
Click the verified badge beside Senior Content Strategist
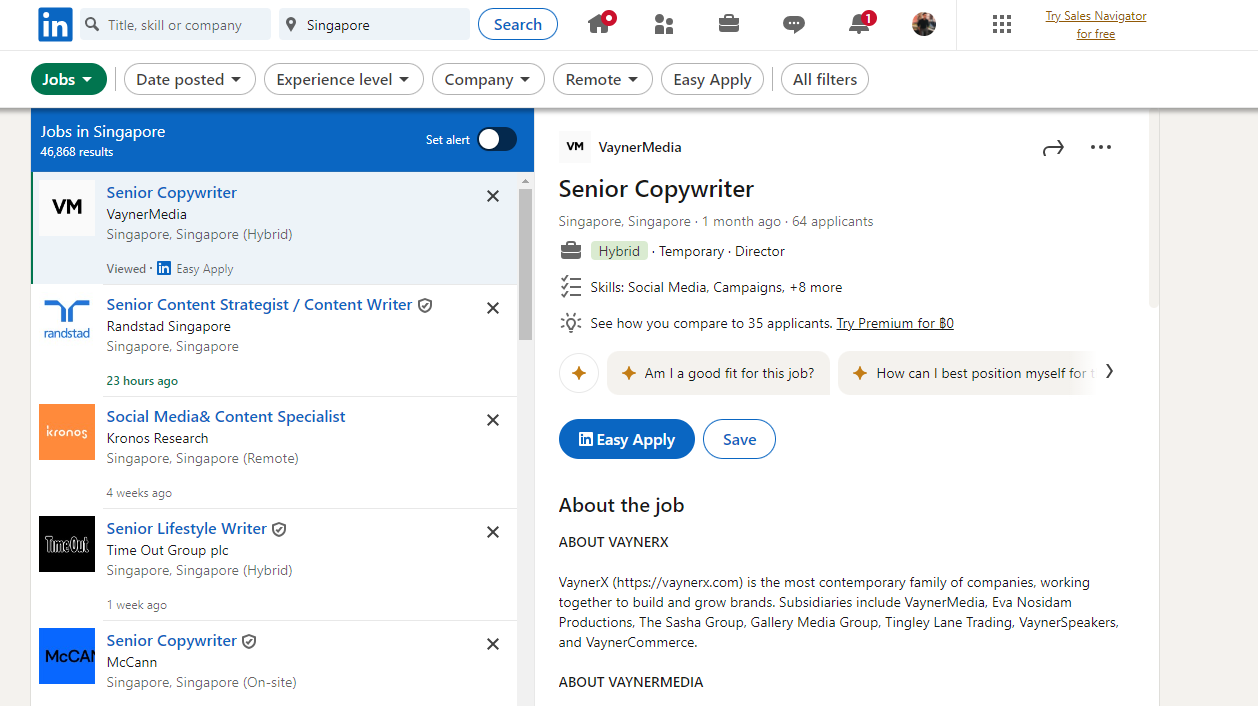pos(425,305)
